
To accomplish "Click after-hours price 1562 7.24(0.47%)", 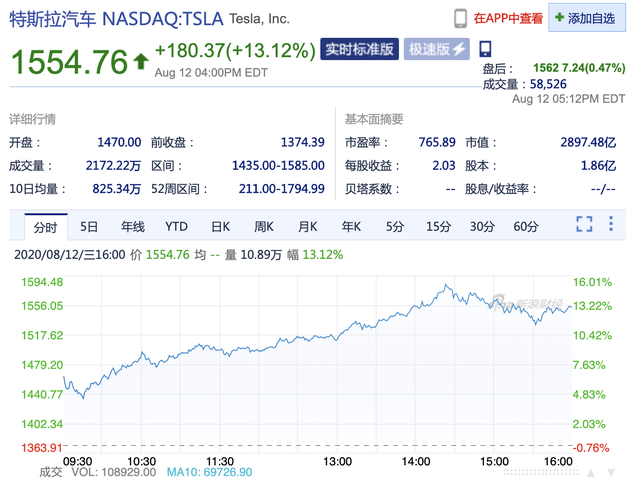I will [579, 68].
